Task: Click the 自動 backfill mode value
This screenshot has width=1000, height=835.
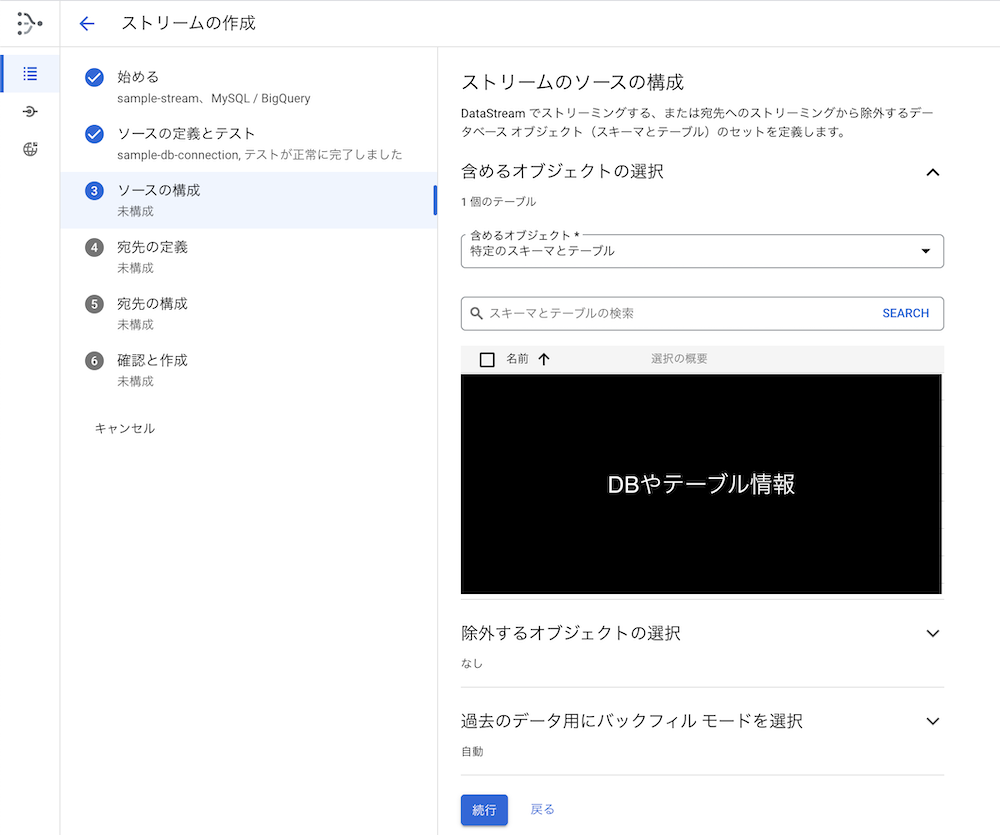Action: point(473,751)
